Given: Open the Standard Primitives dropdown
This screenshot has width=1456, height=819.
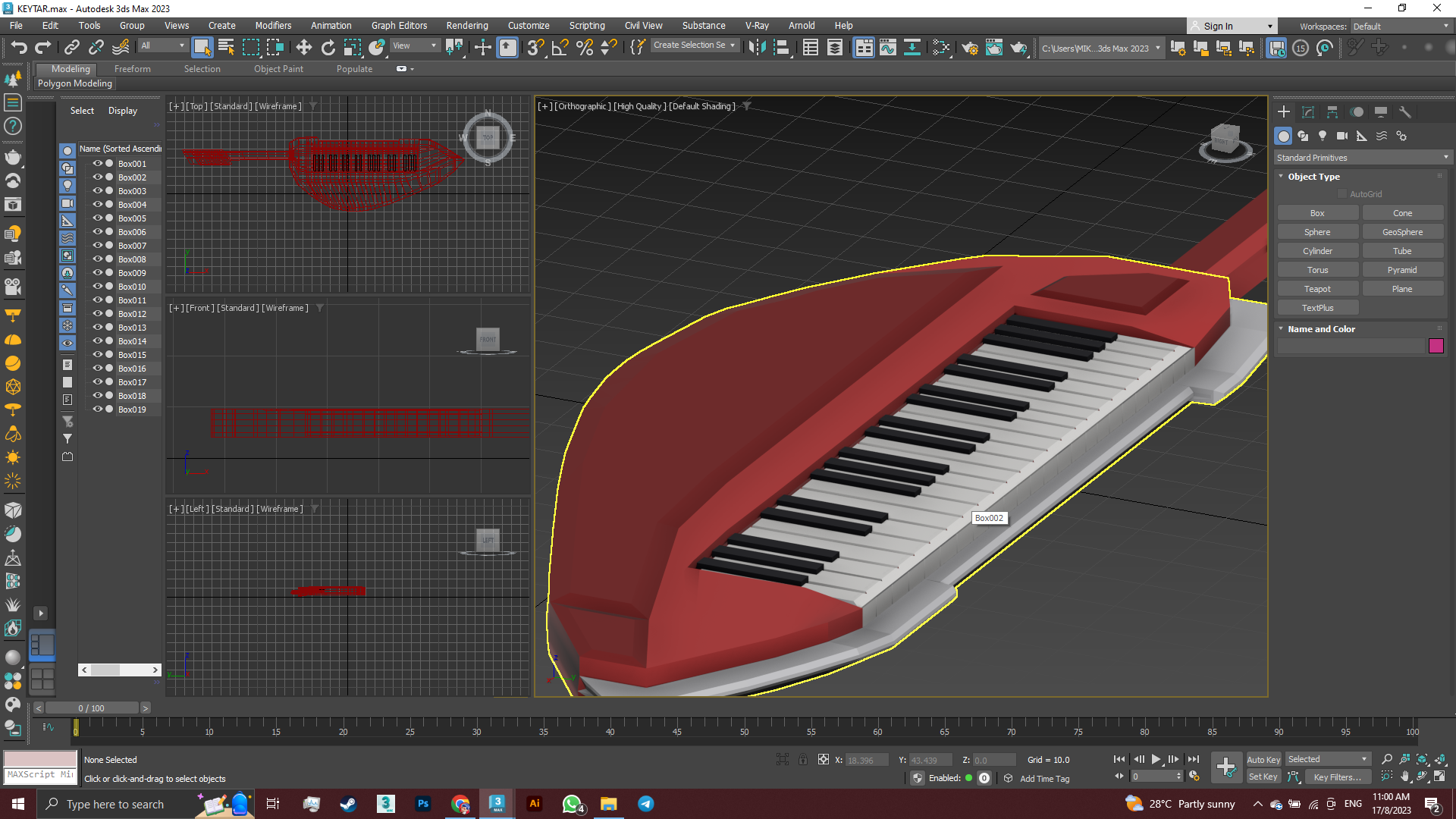Looking at the screenshot, I should 1362,158.
